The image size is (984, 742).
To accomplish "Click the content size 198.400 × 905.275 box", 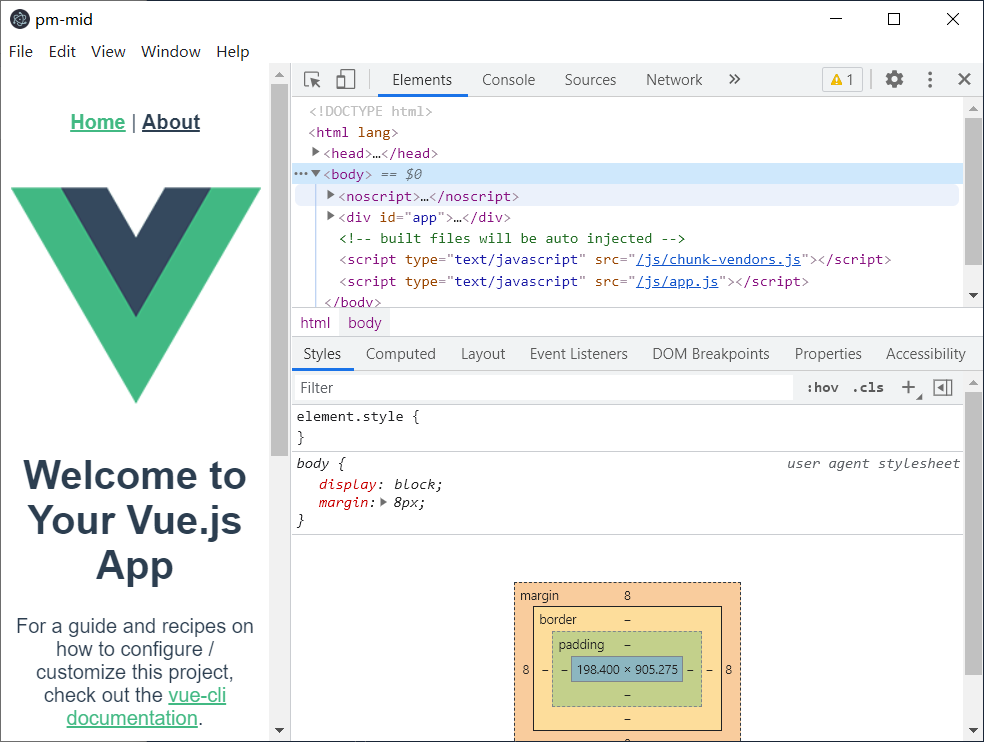I will [x=627, y=669].
